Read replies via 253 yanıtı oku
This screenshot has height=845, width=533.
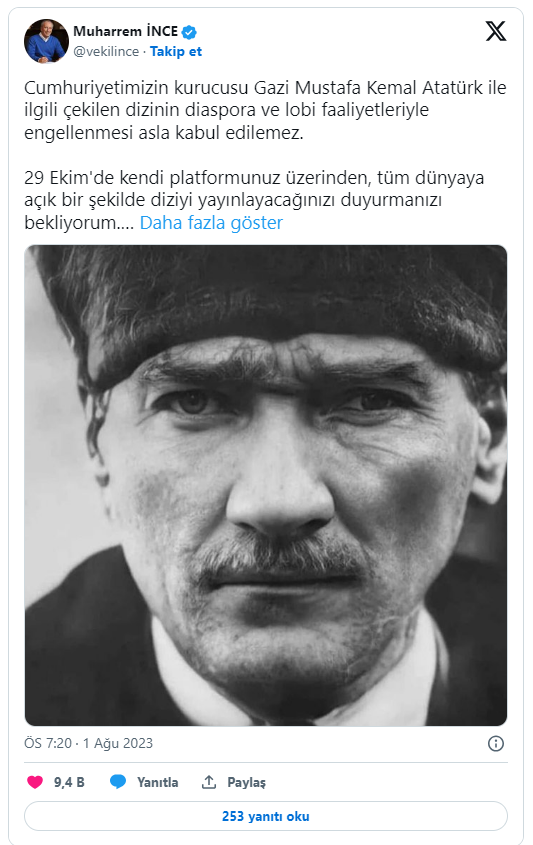266,816
